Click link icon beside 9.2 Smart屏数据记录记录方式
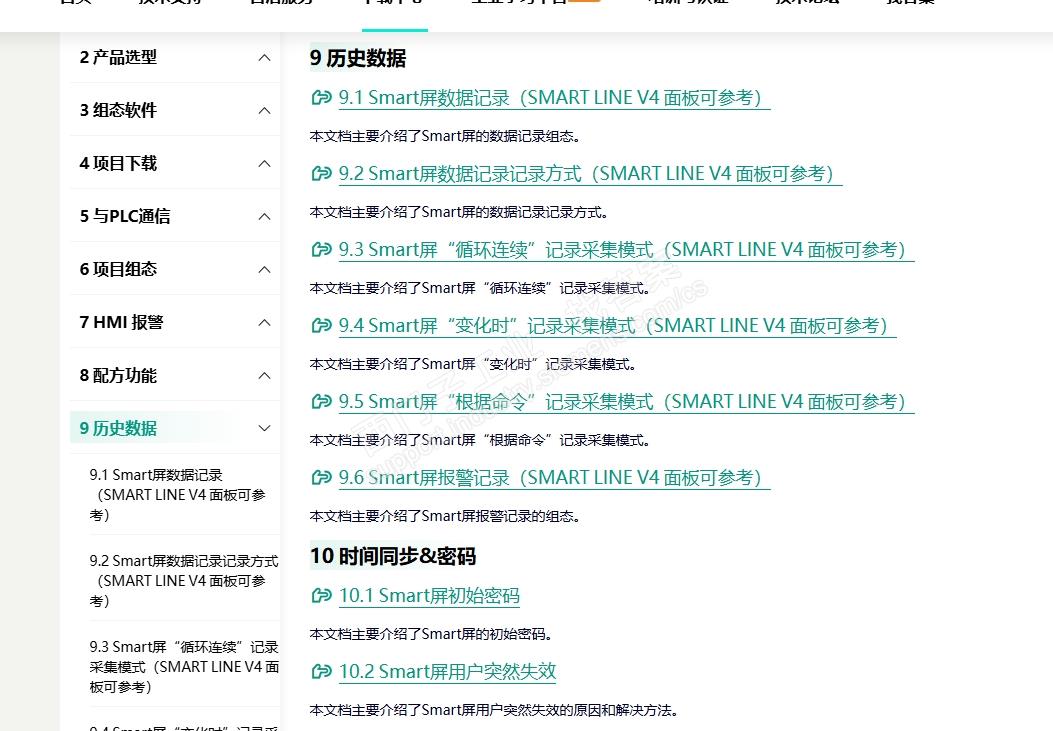This screenshot has height=731, width=1053. click(322, 174)
